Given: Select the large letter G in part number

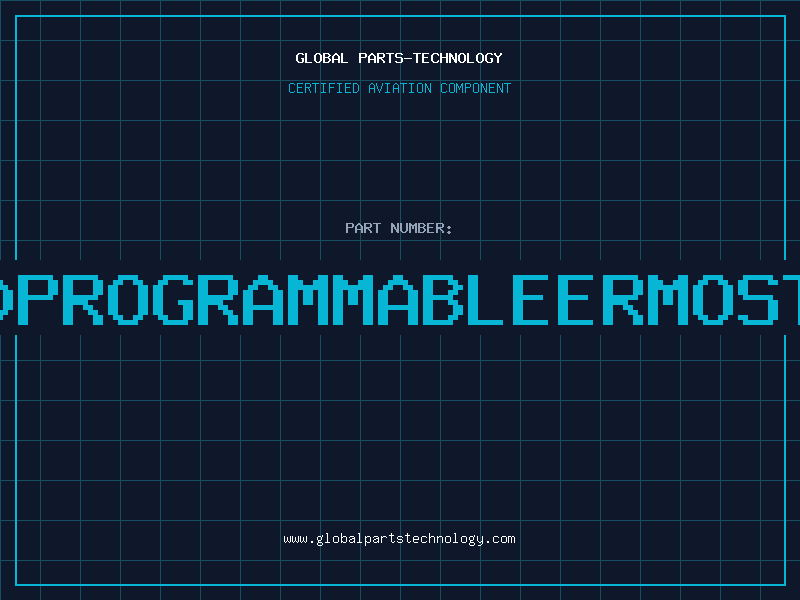Looking at the screenshot, I should (x=173, y=299).
